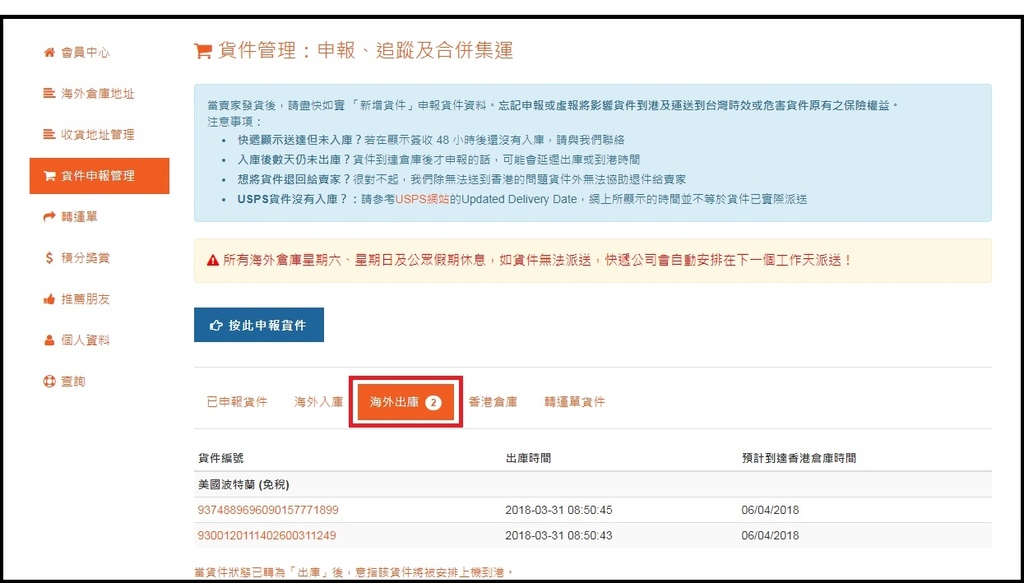This screenshot has width=1024, height=583.
Task: Click the lifebuoy icon beside 查詢
Action: click(48, 382)
